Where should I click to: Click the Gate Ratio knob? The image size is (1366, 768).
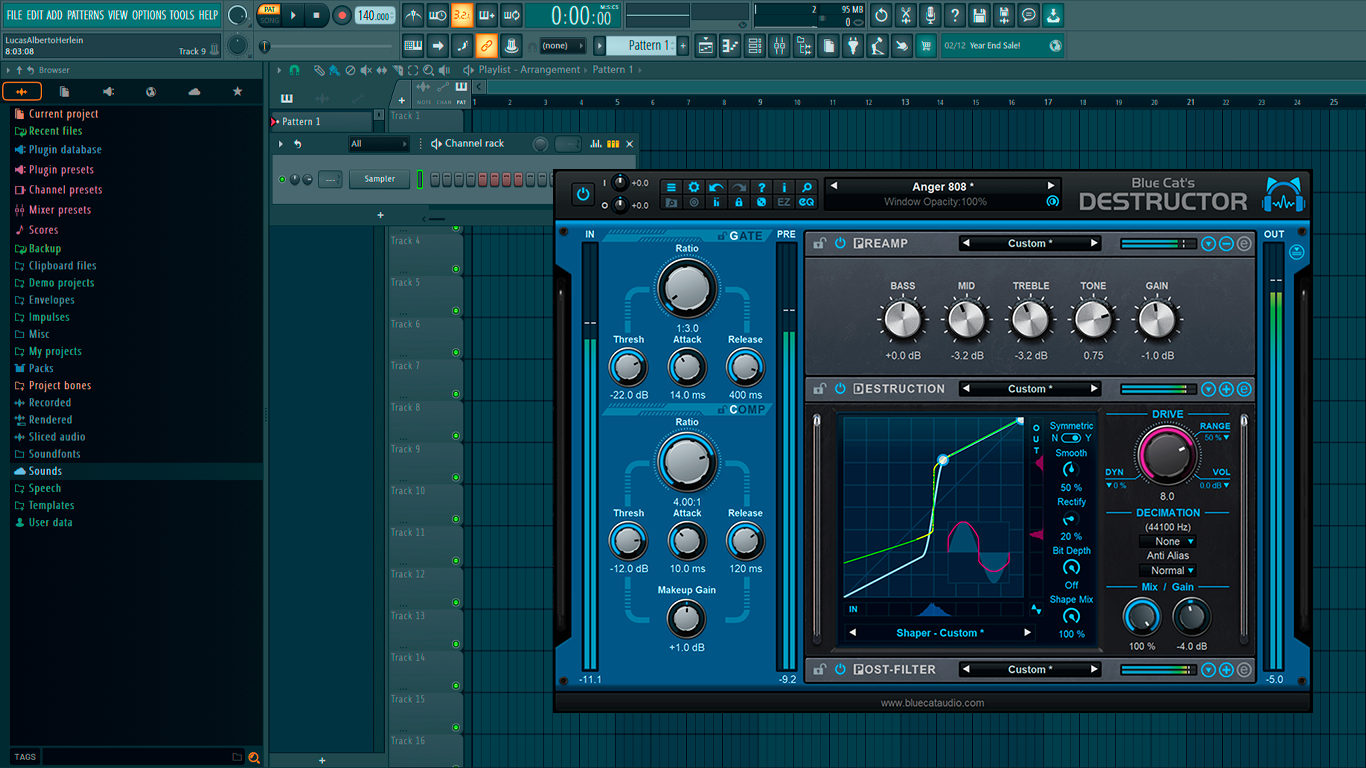click(x=687, y=288)
